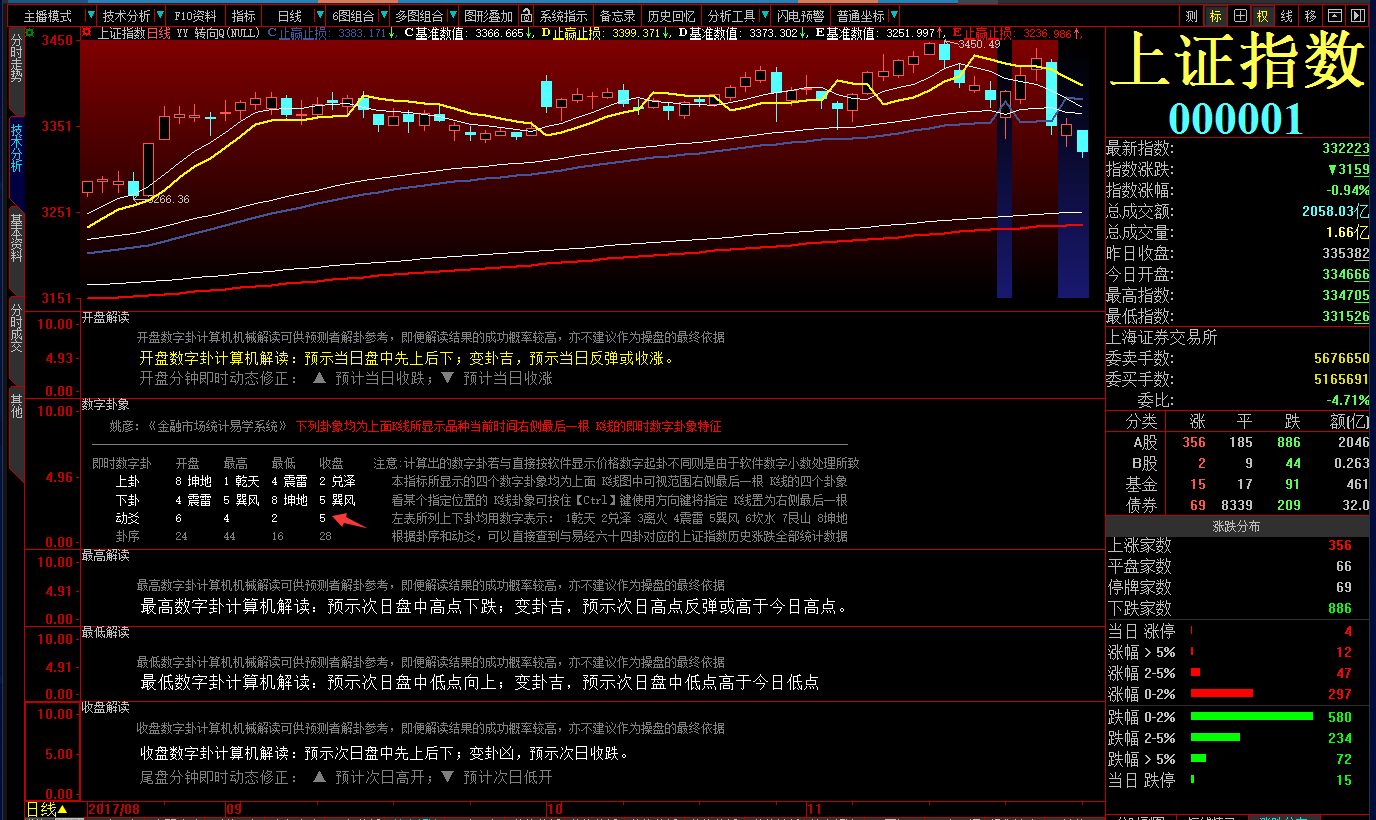Image resolution: width=1376 pixels, height=820 pixels.
Task: Open 历史回忆 from the toolbar
Action: tap(672, 16)
